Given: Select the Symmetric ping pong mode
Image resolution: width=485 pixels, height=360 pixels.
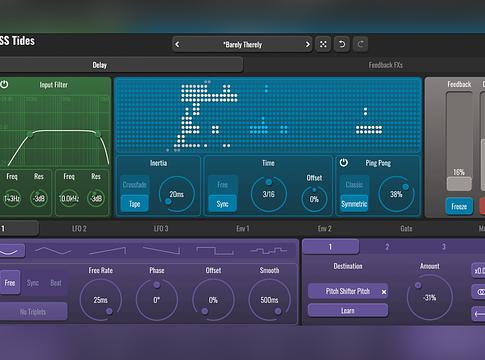Looking at the screenshot, I should point(354,204).
